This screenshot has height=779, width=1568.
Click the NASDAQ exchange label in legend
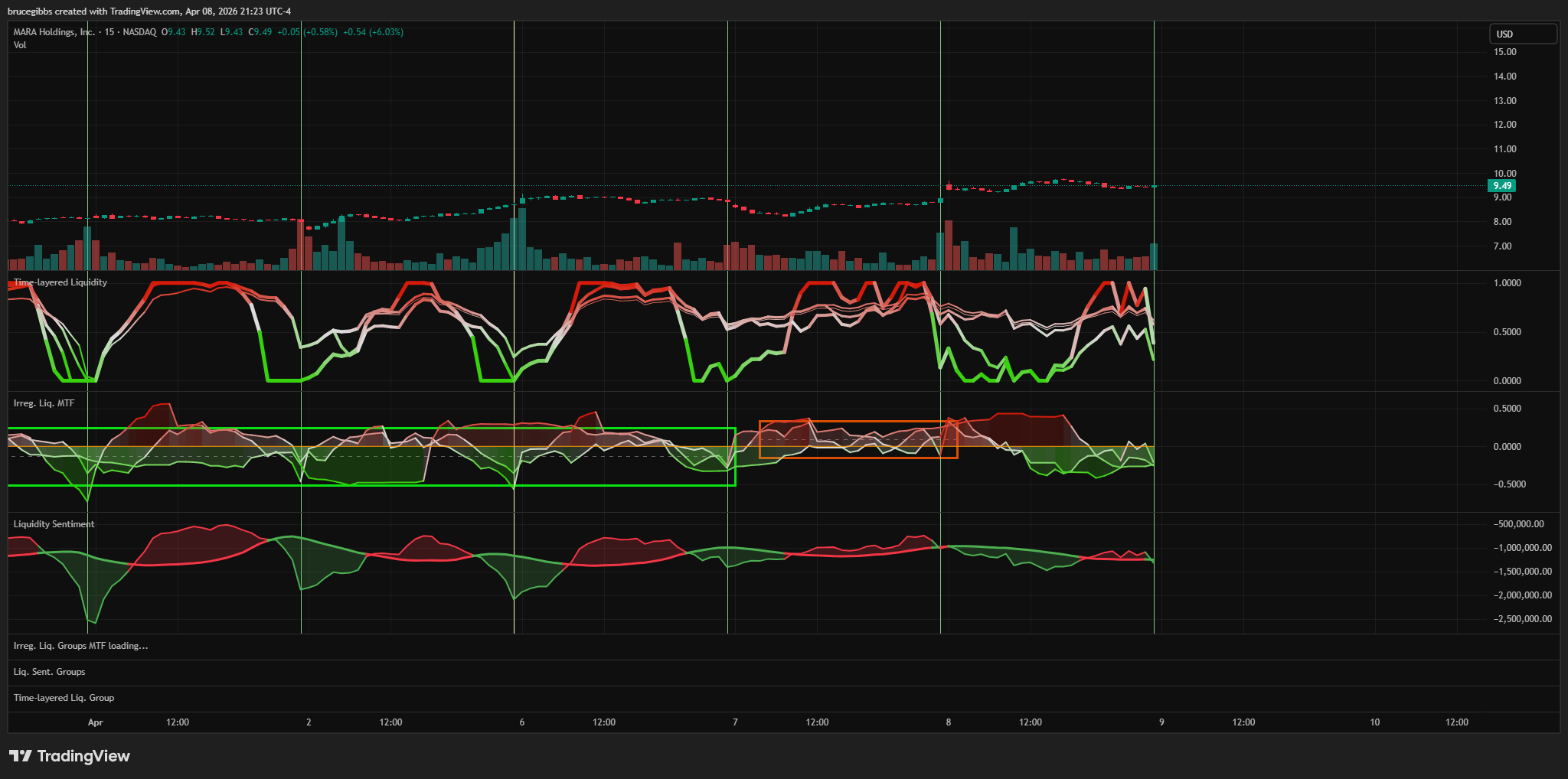139,32
